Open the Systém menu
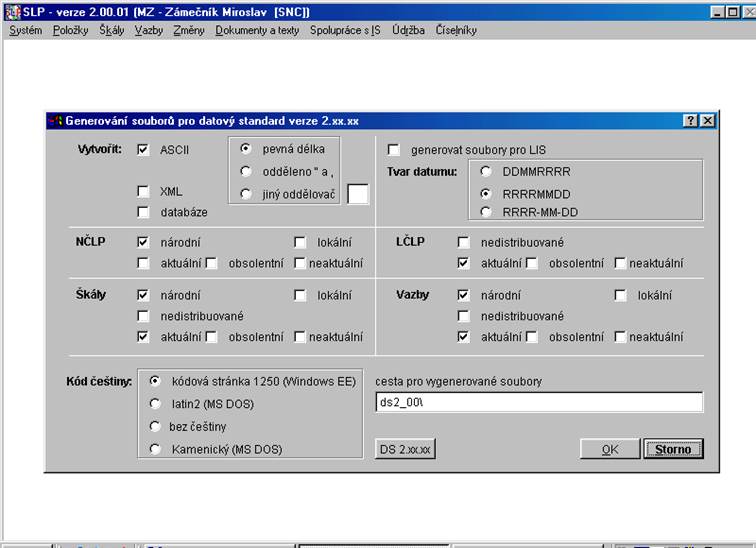Image resolution: width=756 pixels, height=548 pixels. [25, 30]
